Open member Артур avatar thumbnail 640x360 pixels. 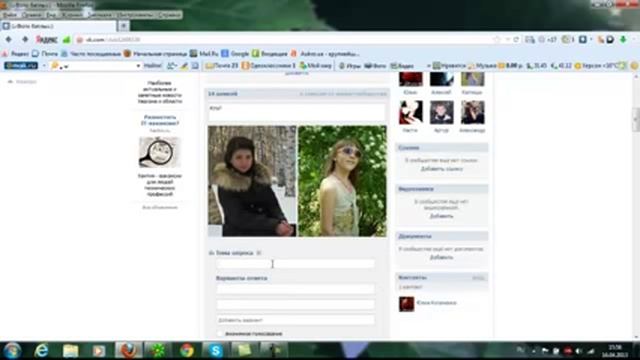pyautogui.click(x=441, y=113)
